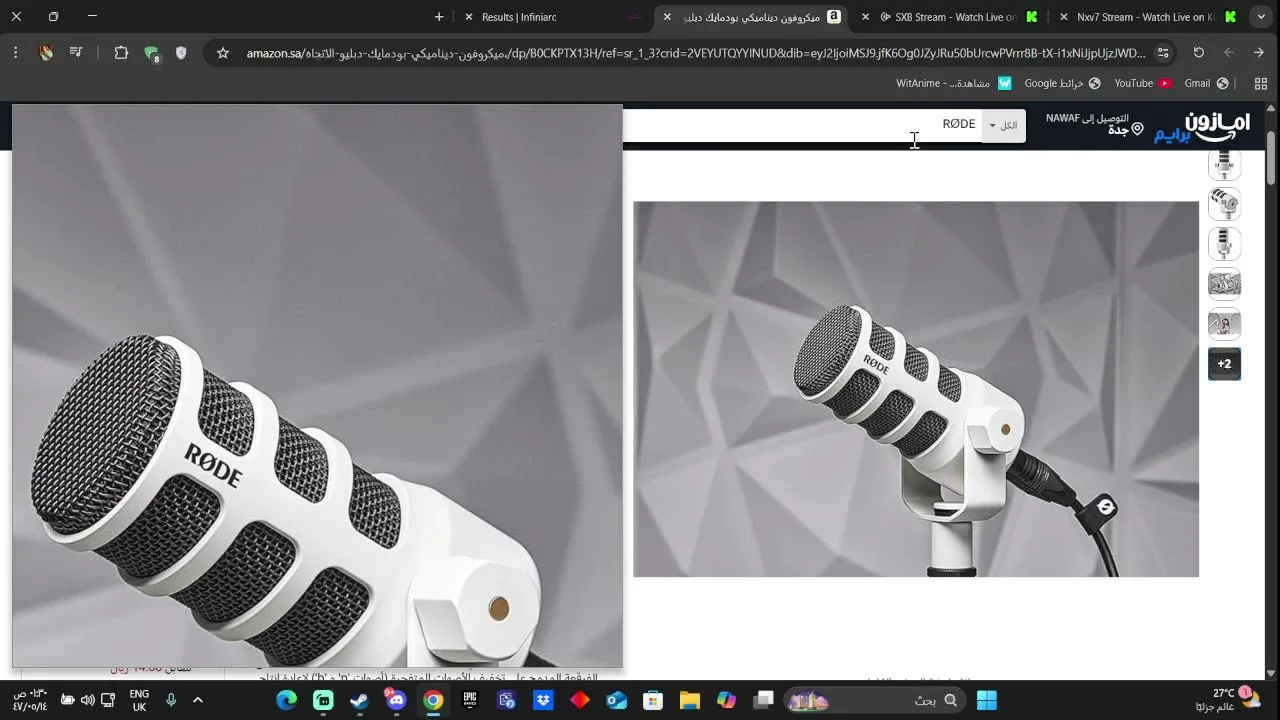The height and width of the screenshot is (720, 1280).
Task: Open the volume control in system tray
Action: tap(87, 700)
